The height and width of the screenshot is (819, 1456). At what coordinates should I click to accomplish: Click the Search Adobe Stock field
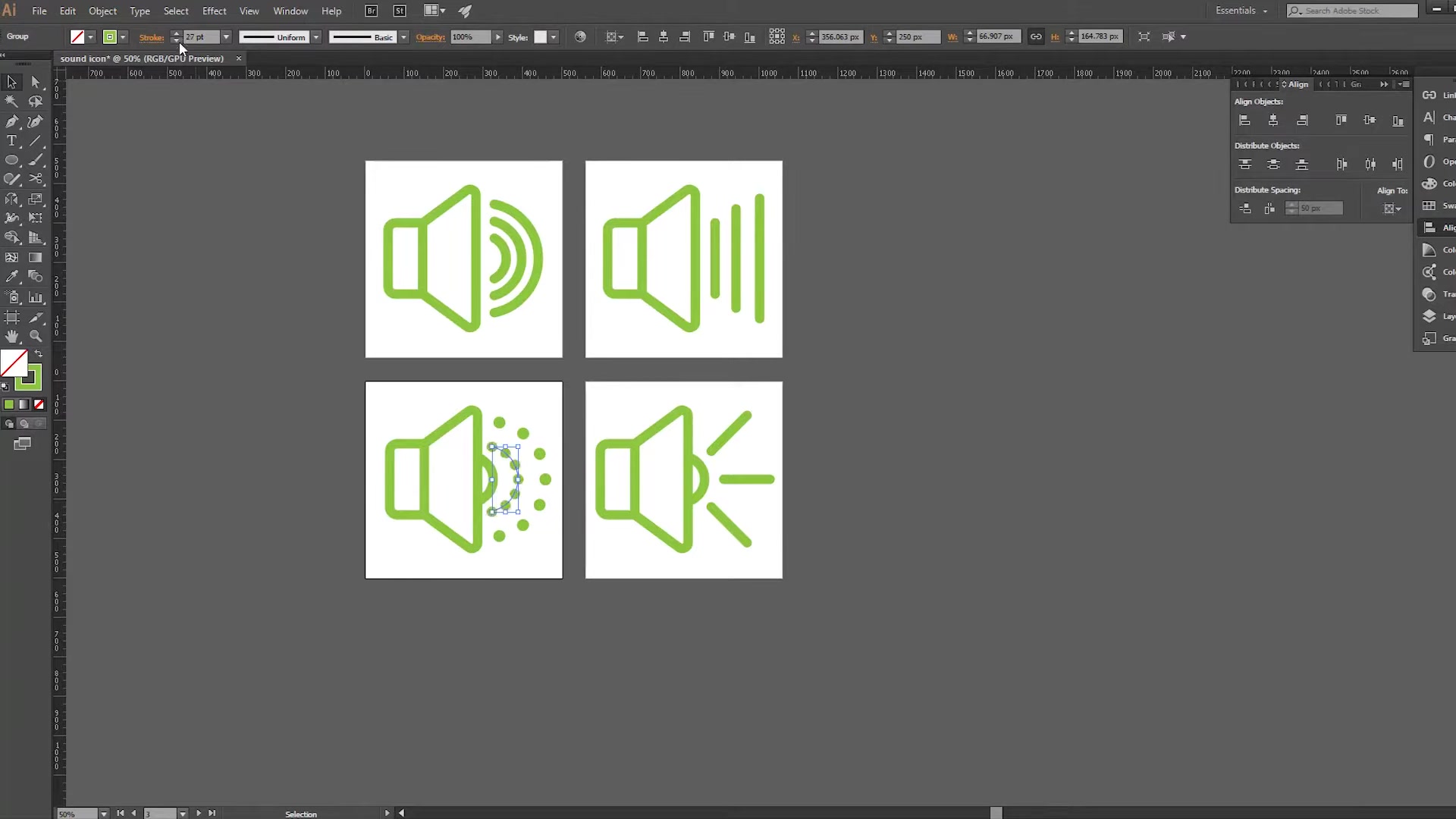pyautogui.click(x=1352, y=11)
